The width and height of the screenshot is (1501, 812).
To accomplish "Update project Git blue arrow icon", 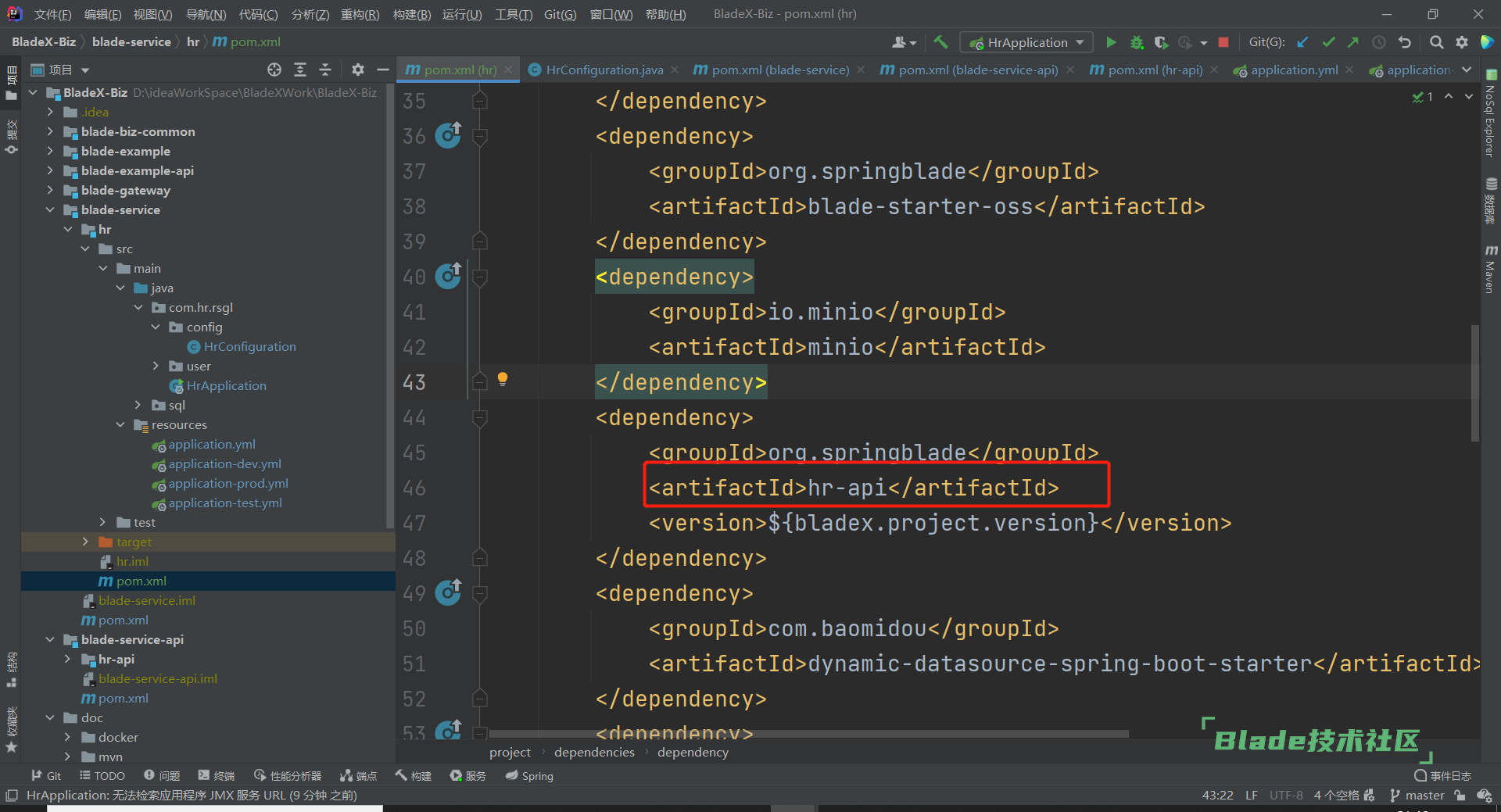I will click(x=1302, y=42).
